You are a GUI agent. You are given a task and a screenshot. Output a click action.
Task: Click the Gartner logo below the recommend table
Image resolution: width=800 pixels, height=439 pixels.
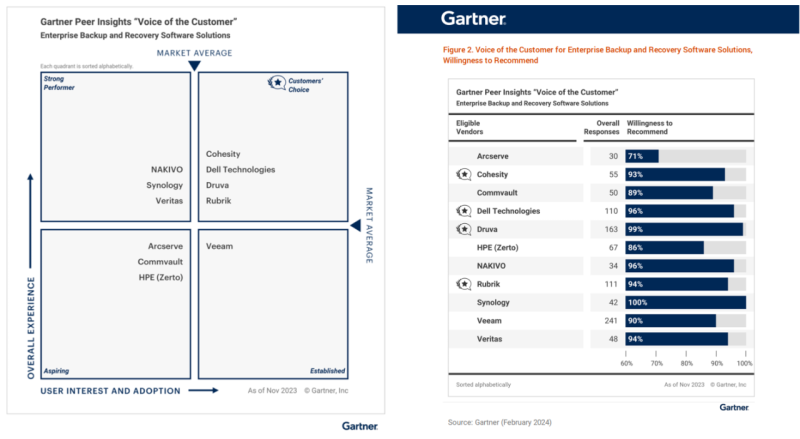coord(734,407)
